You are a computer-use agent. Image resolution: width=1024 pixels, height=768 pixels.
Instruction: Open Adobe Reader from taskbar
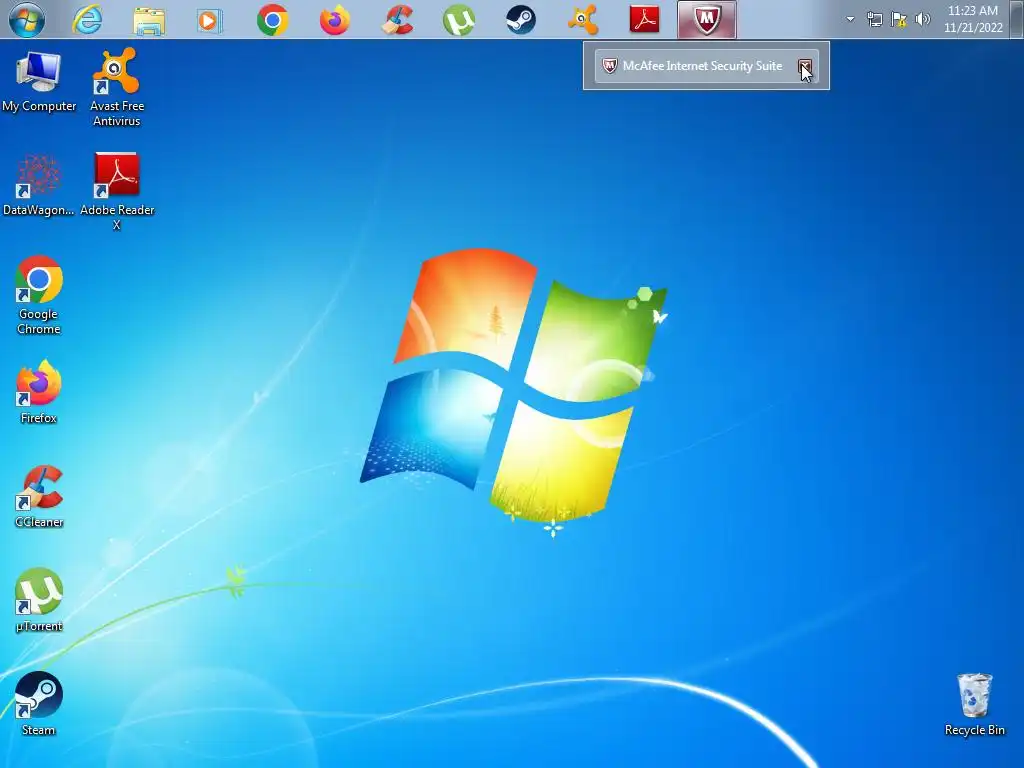[645, 20]
